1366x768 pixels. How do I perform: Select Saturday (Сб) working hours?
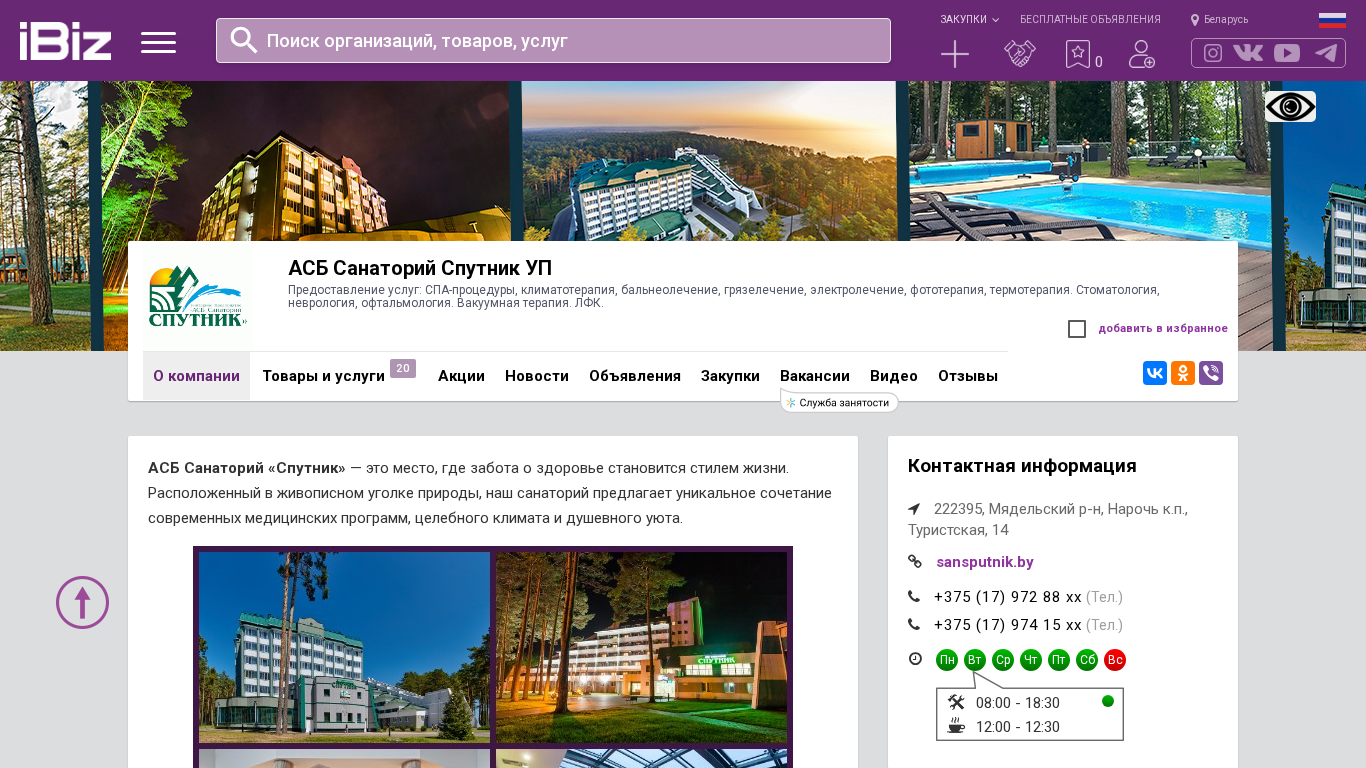click(1087, 660)
